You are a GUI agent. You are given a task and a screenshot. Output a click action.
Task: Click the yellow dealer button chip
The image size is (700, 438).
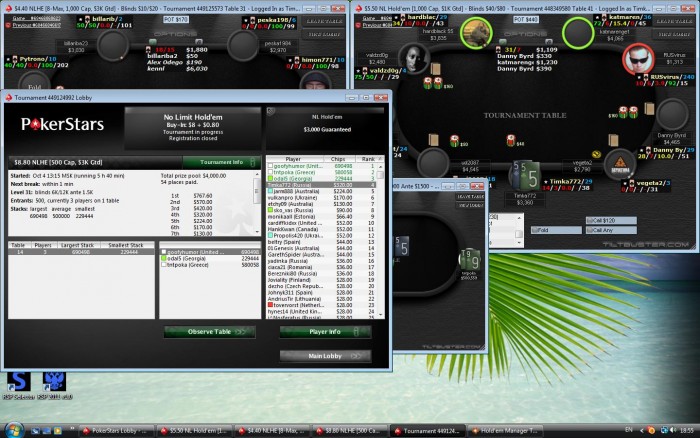[596, 154]
